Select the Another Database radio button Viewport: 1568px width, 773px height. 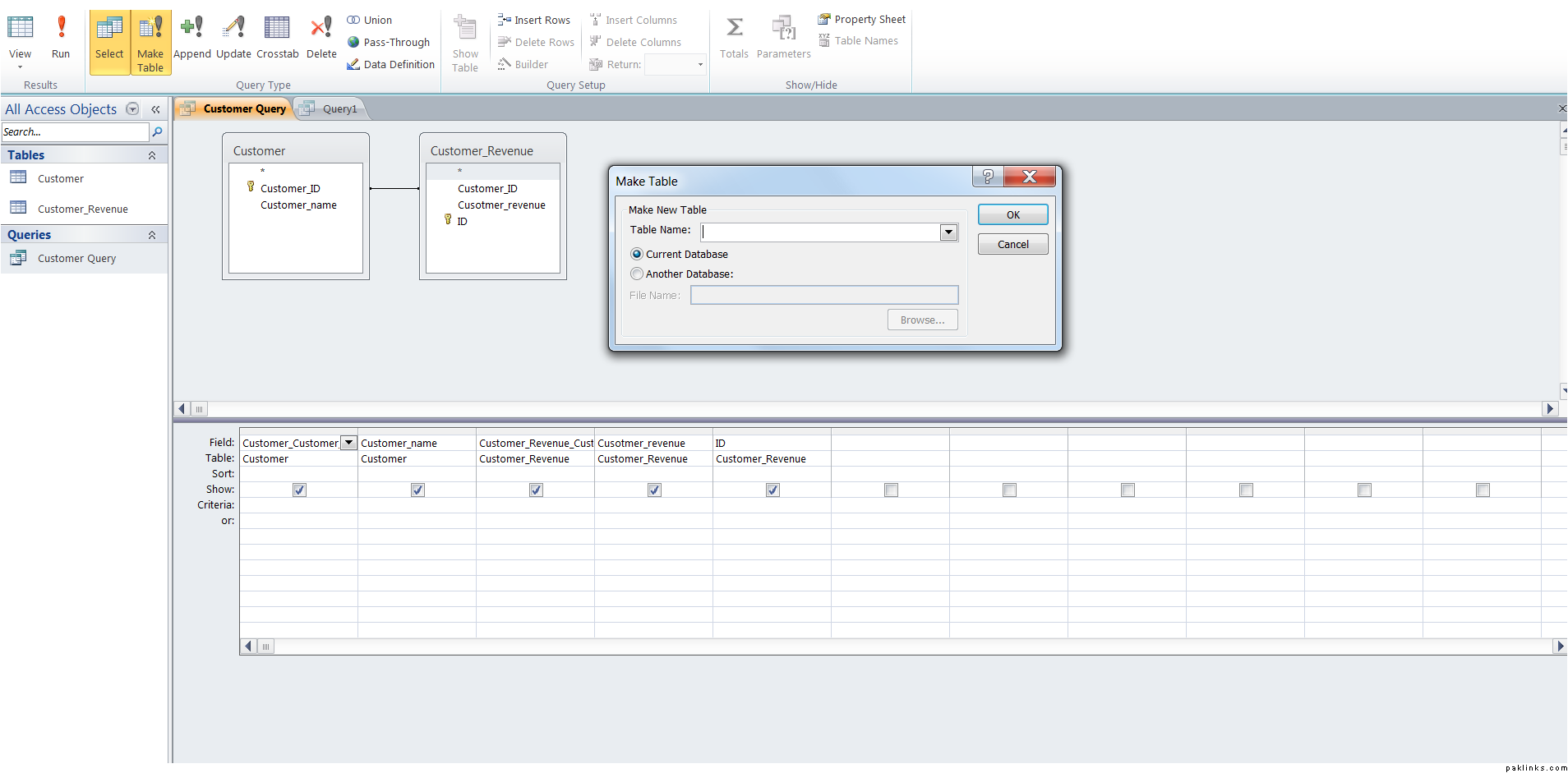point(637,274)
